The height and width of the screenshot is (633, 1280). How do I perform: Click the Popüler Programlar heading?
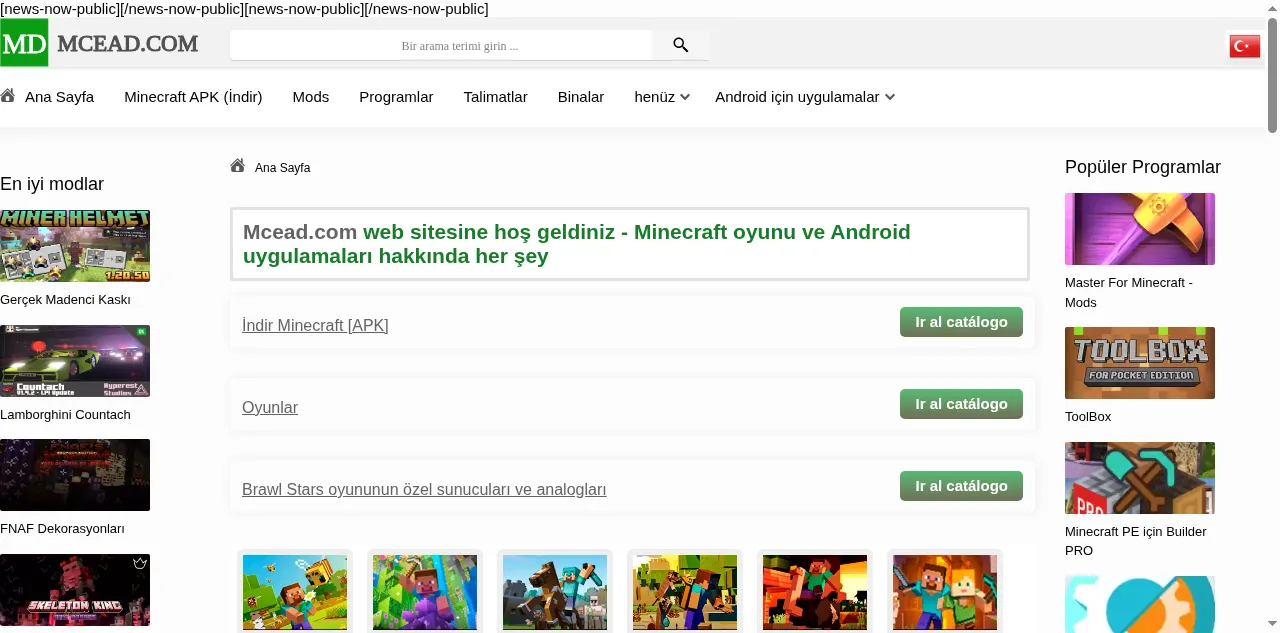pos(1143,167)
